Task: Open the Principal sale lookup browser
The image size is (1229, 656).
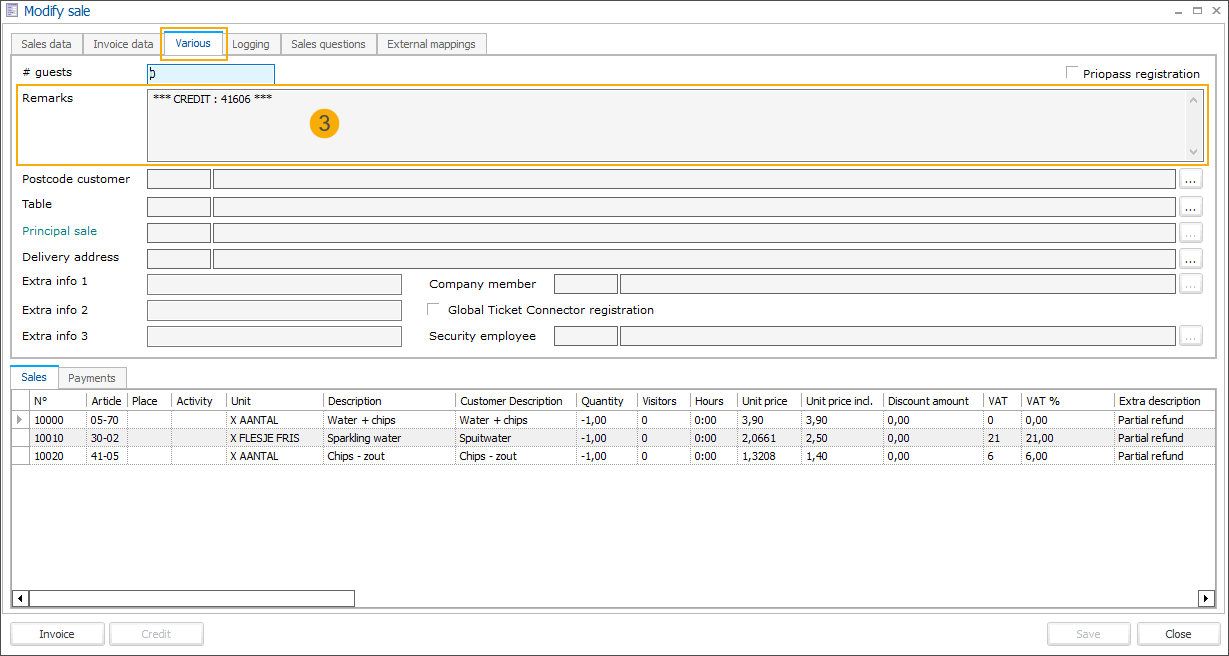Action: click(x=1191, y=231)
